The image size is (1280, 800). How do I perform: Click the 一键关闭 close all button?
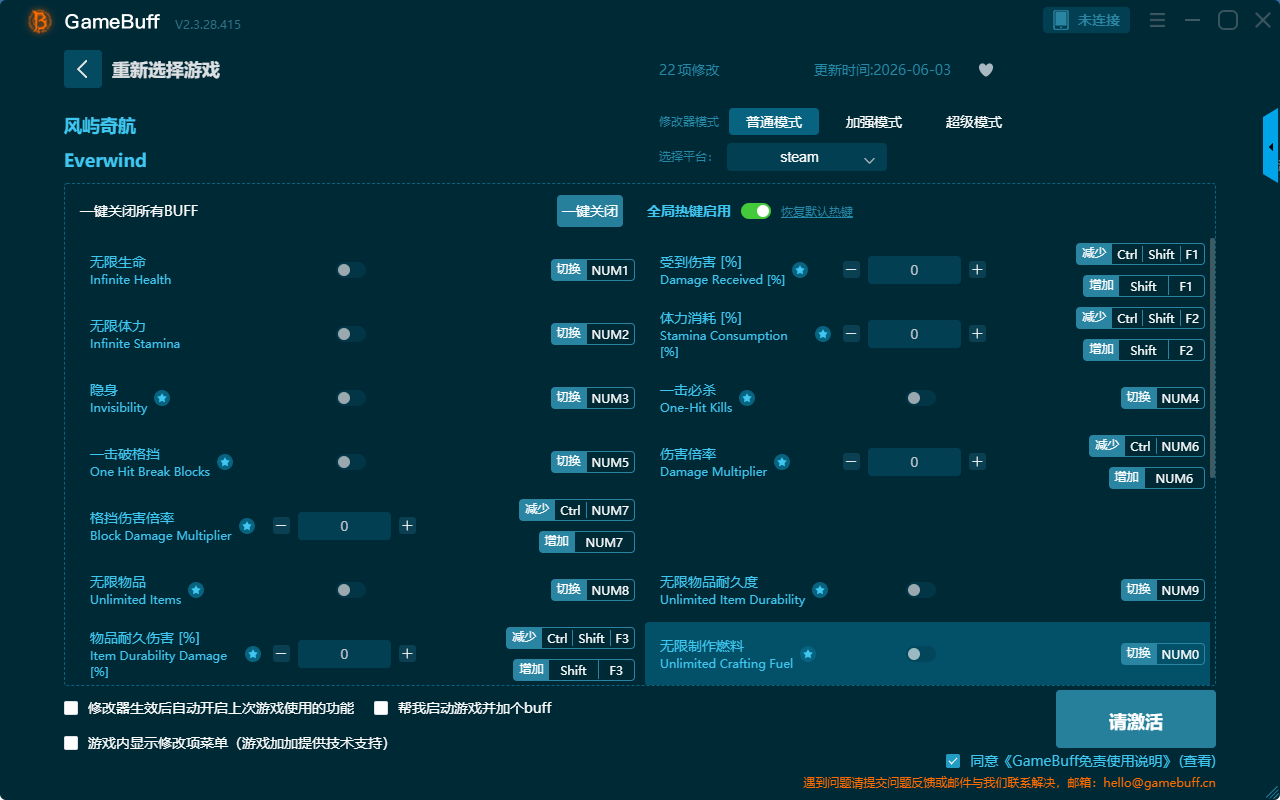[590, 211]
